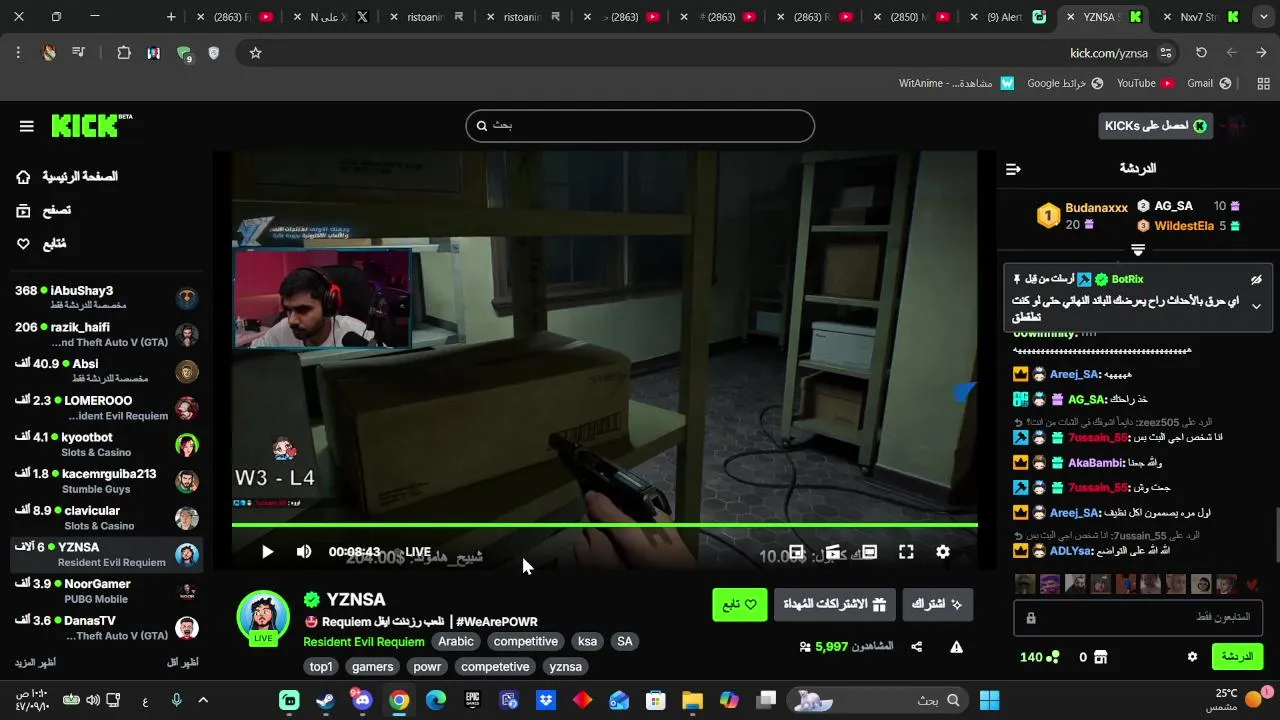Switch to the Alerts browser tab
The width and height of the screenshot is (1280, 720).
coord(1009,17)
